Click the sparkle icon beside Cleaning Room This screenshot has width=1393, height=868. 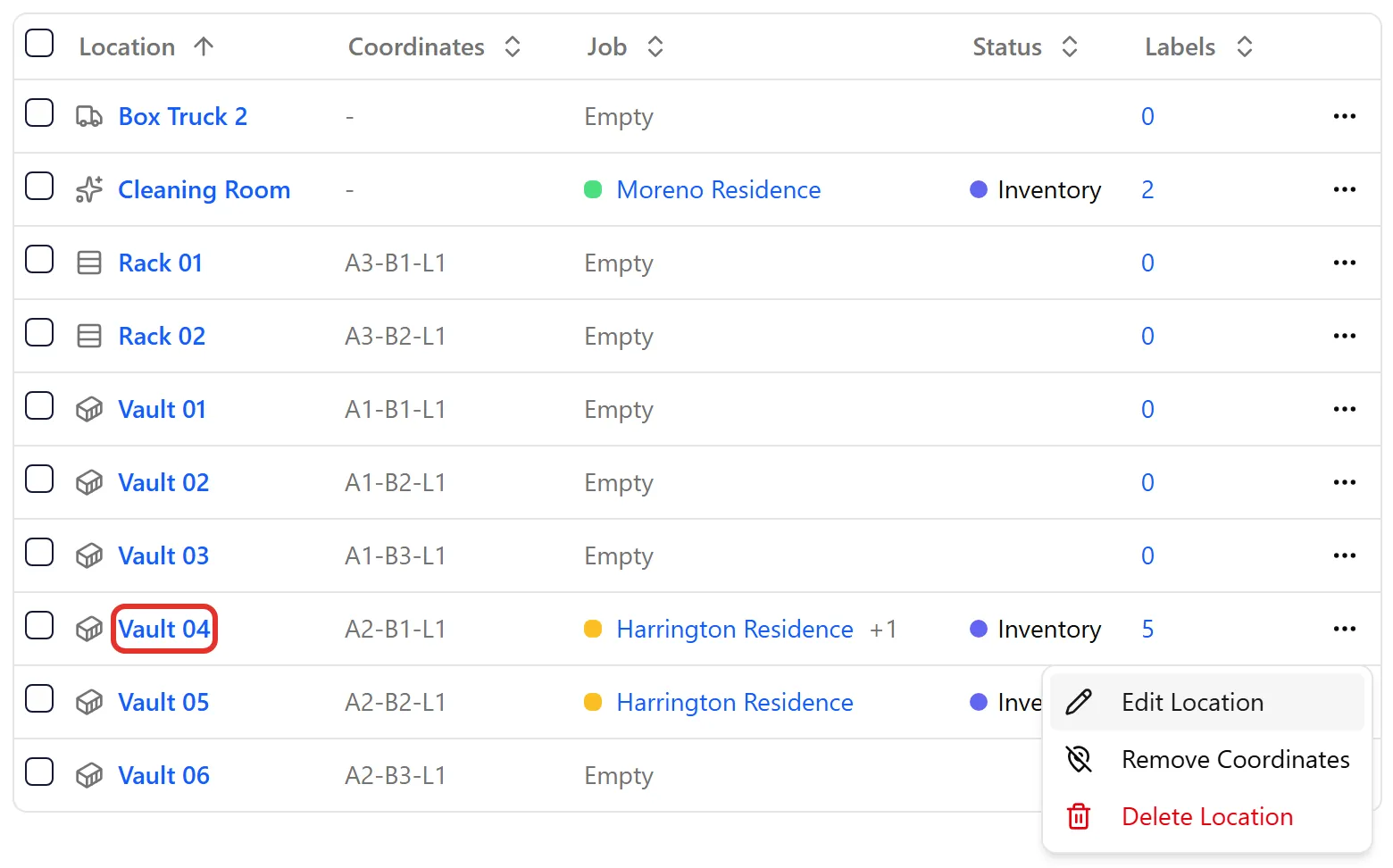pos(89,189)
